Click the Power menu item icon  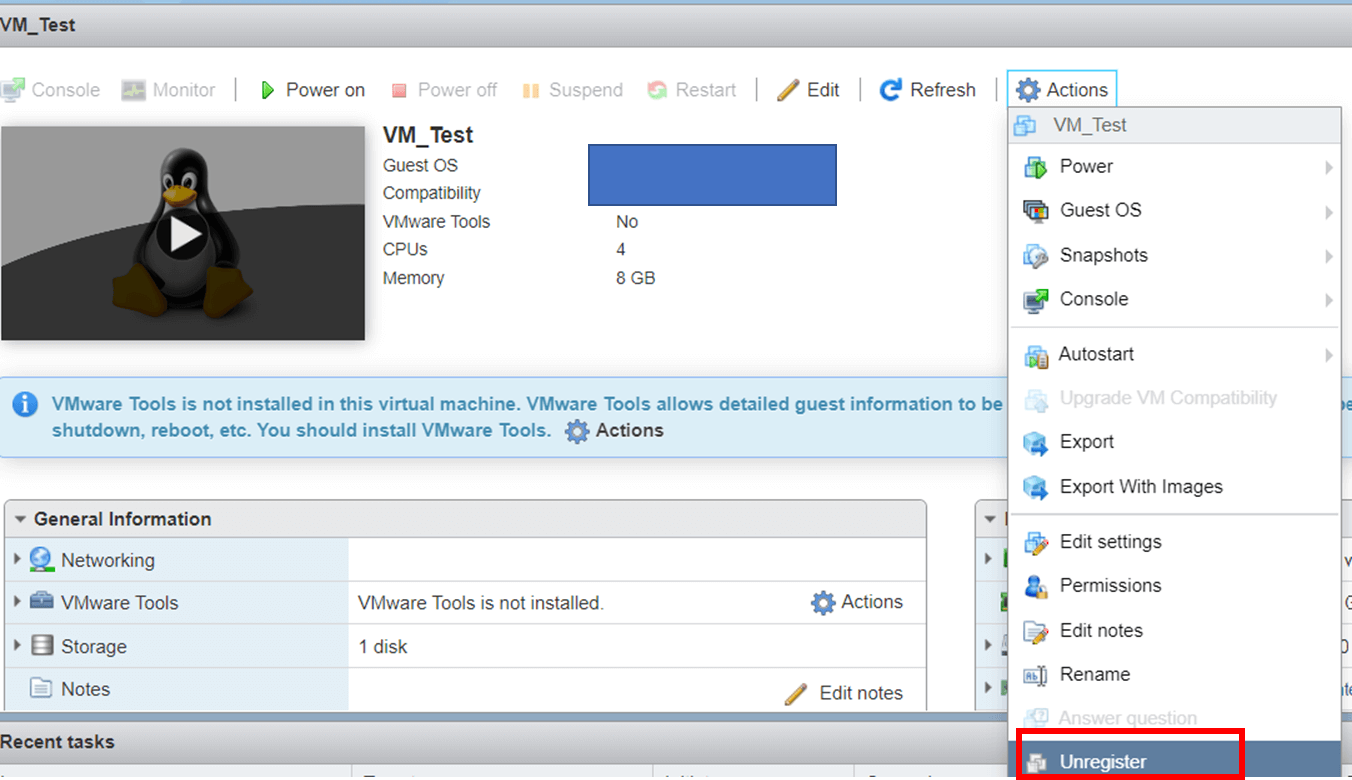pos(1035,167)
